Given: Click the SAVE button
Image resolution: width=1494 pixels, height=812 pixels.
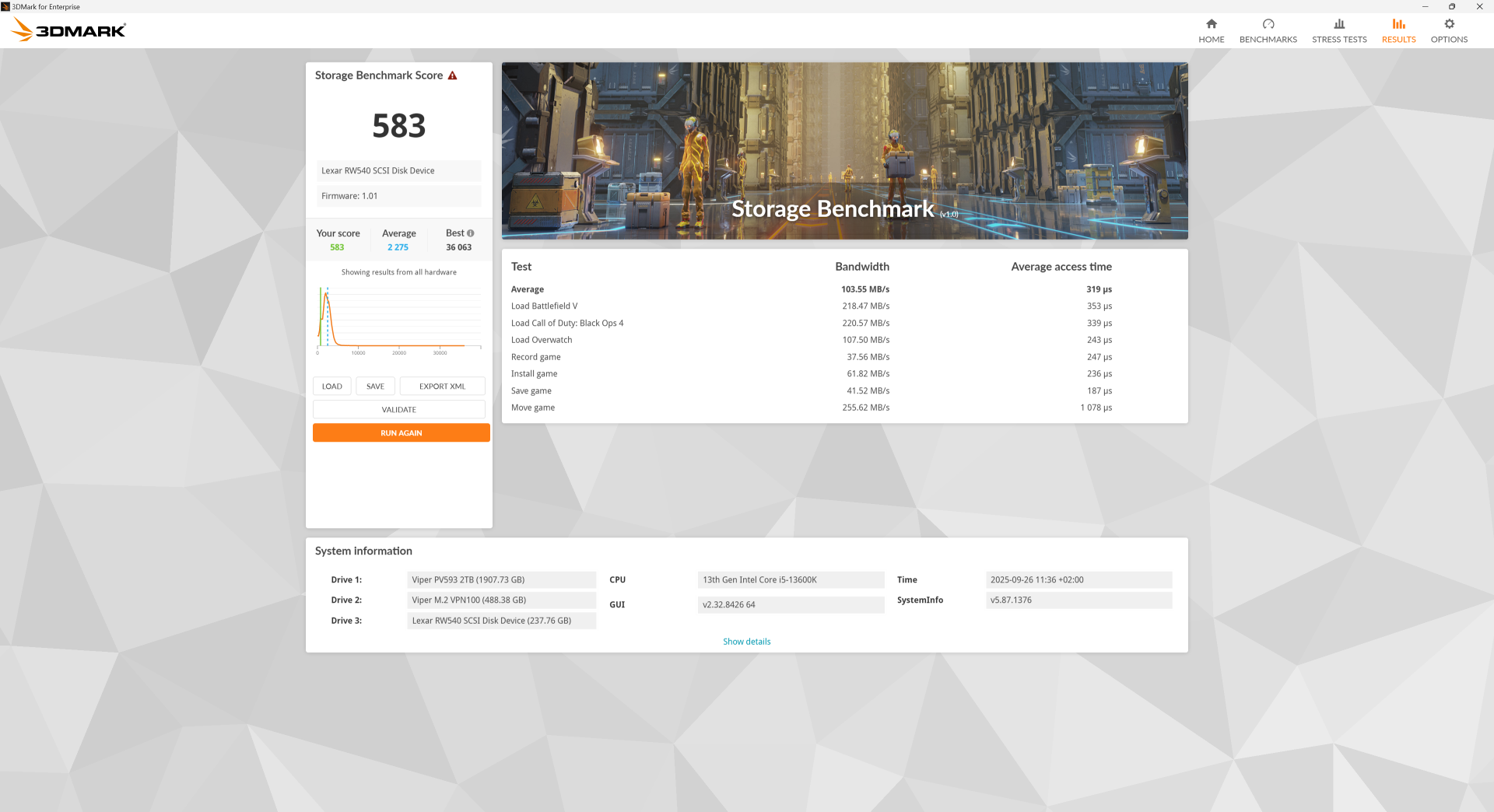Looking at the screenshot, I should 375,387.
